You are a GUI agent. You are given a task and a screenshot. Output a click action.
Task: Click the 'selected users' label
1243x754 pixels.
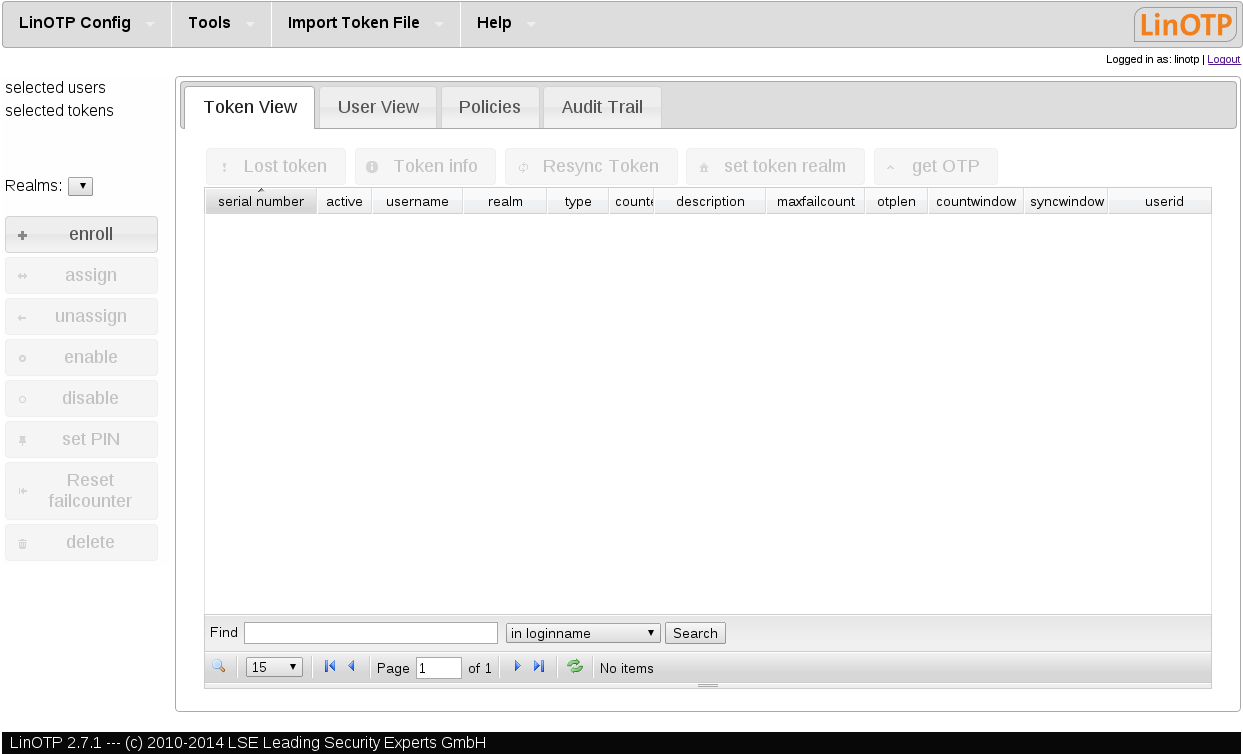[55, 88]
